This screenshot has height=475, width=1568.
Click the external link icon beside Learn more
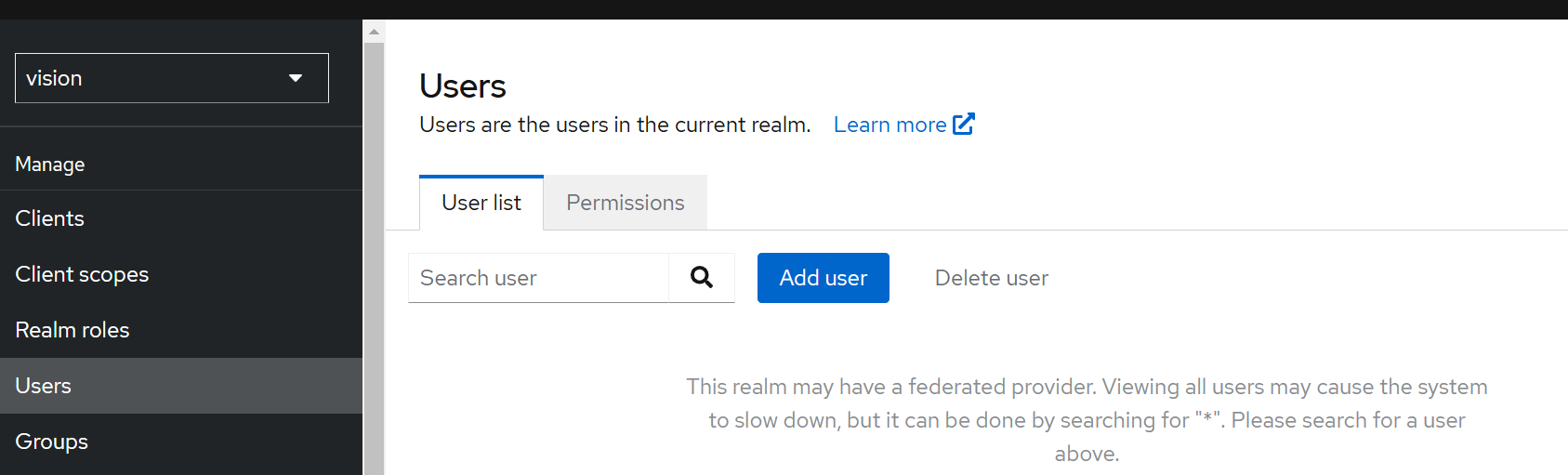coord(964,124)
